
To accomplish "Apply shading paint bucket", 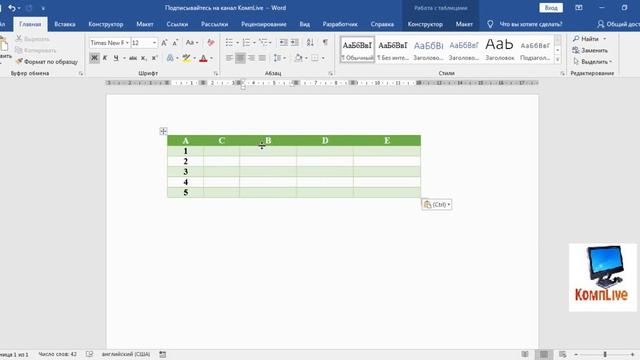I will point(298,58).
